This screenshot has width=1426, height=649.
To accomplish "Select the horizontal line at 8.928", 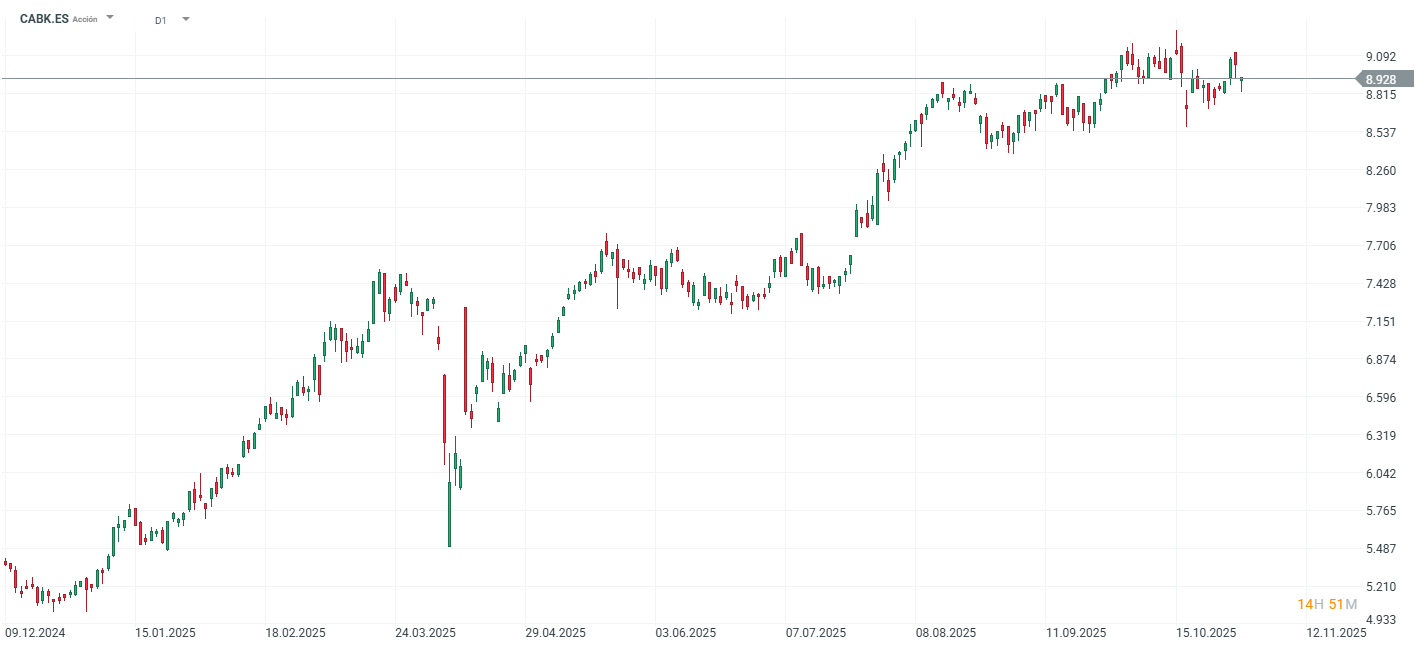I will point(700,76).
